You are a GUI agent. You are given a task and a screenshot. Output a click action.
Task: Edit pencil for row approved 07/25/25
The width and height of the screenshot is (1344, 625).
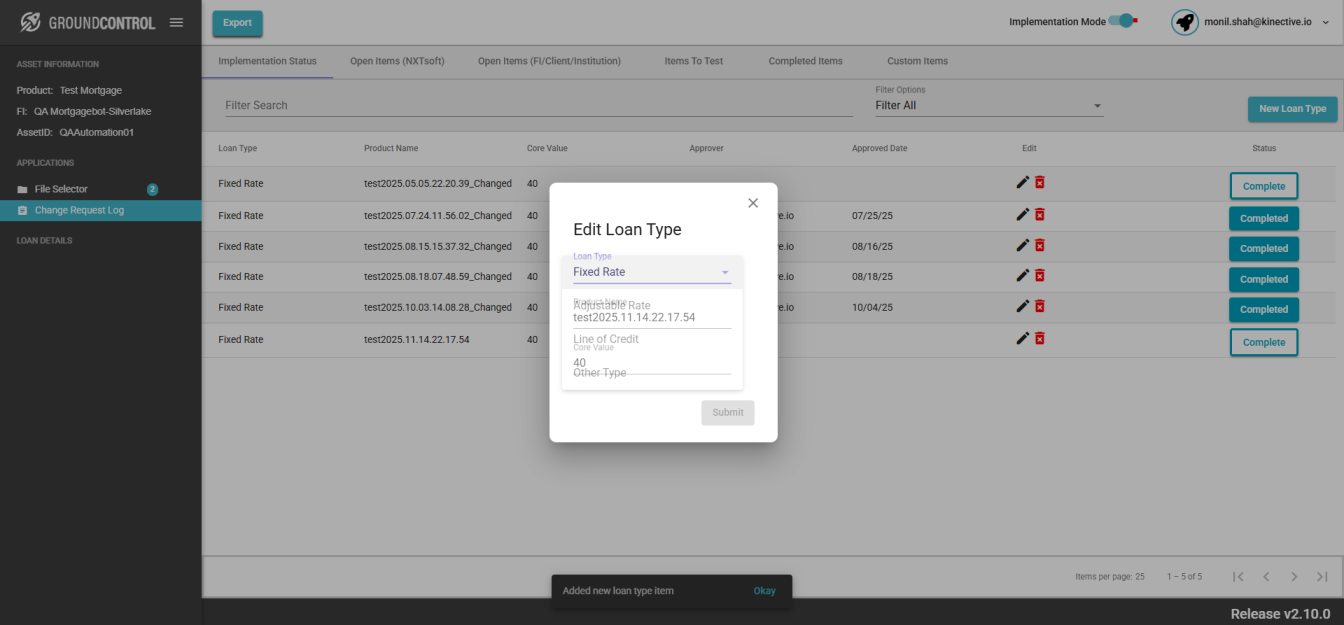coord(1022,214)
